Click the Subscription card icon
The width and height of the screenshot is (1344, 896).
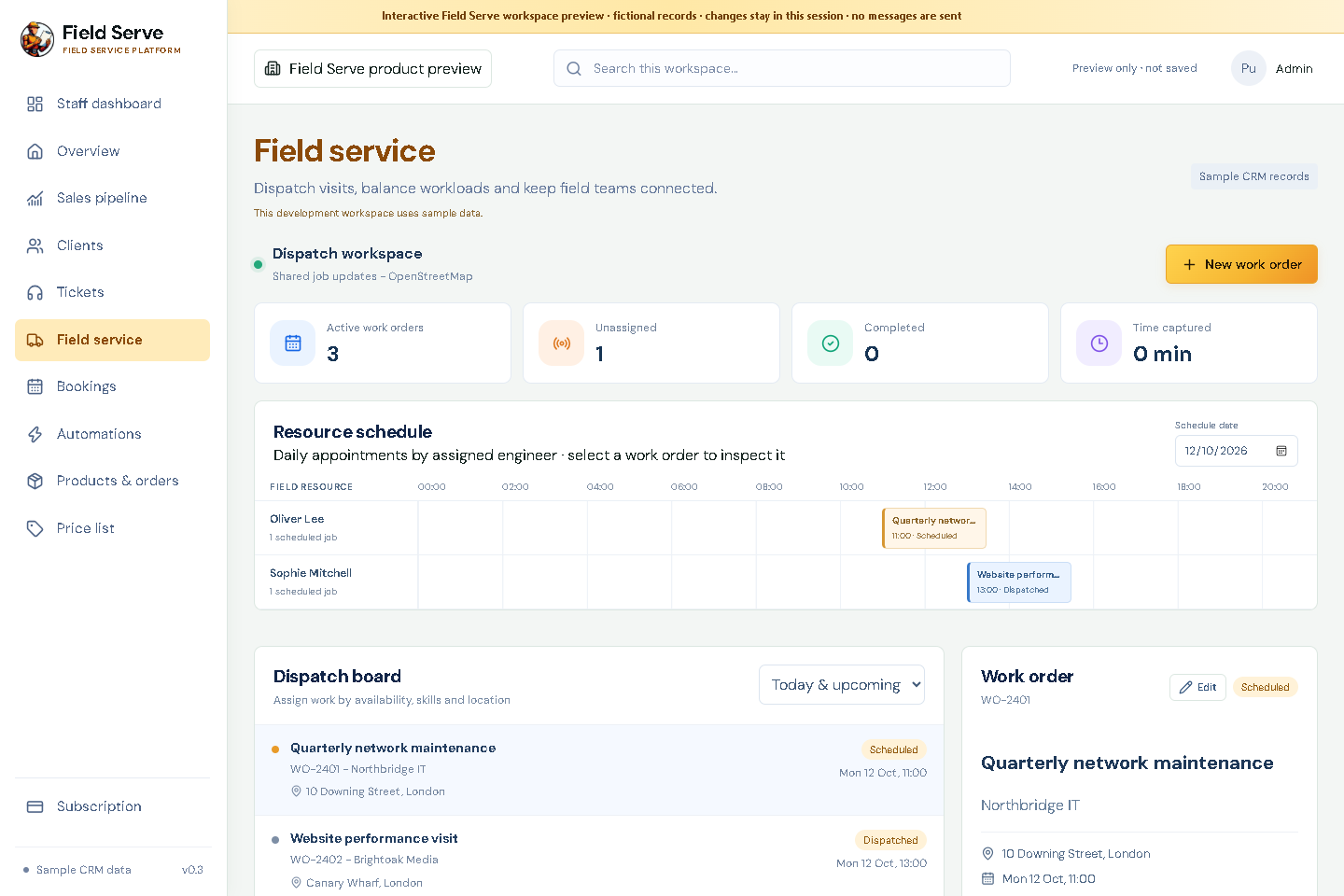tap(35, 806)
